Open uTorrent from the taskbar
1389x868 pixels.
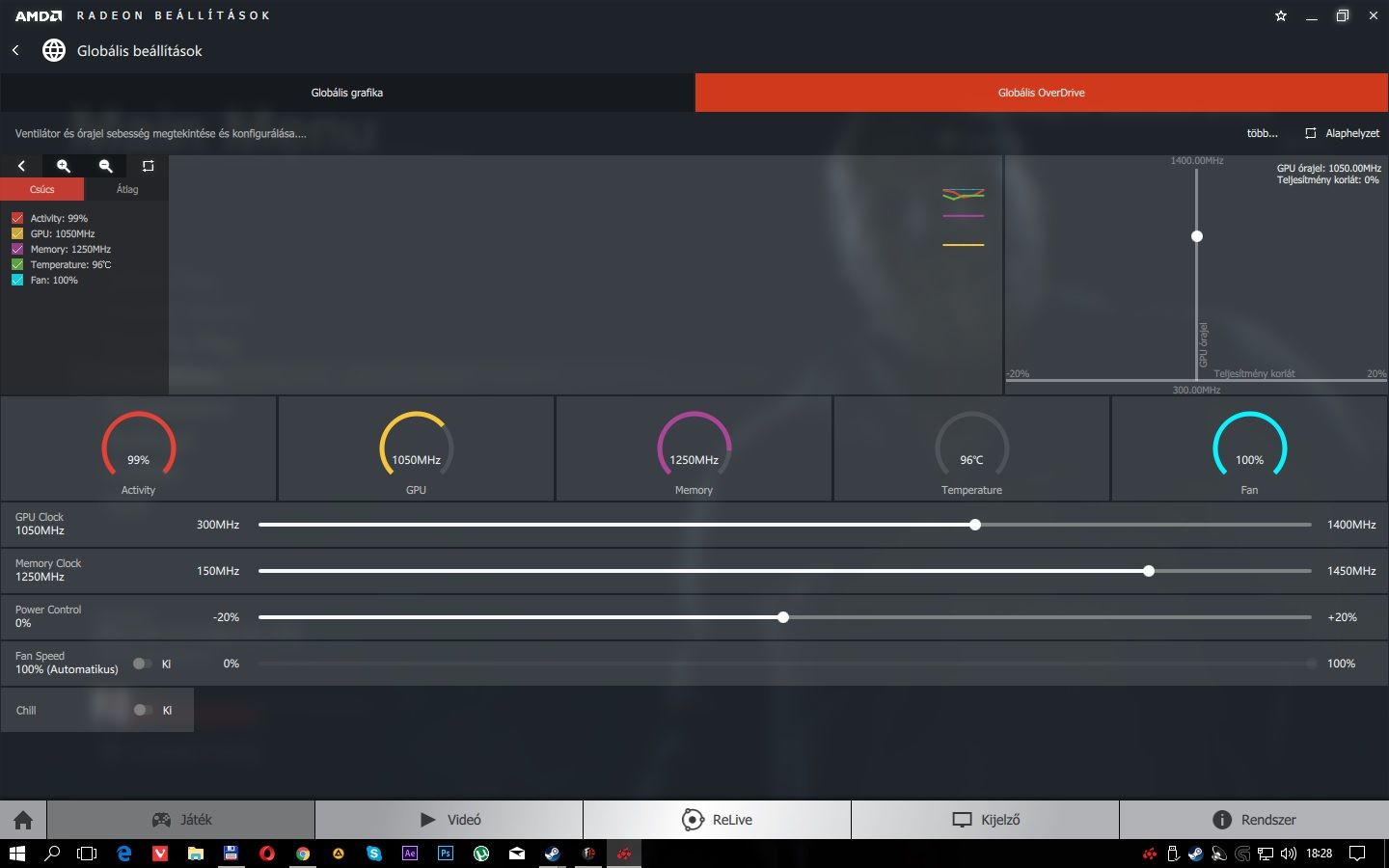tap(481, 854)
